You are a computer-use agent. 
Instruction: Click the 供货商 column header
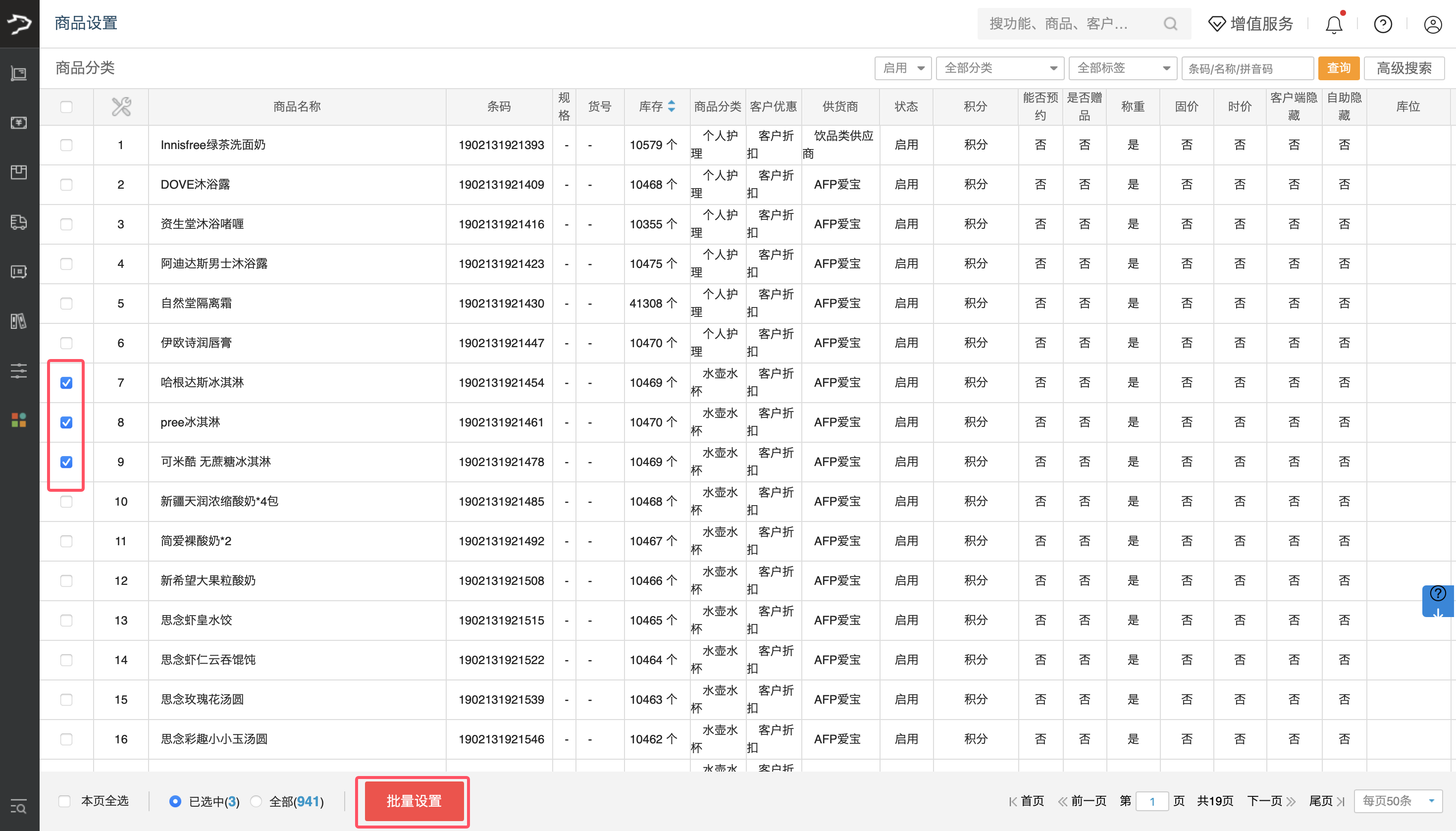point(840,107)
